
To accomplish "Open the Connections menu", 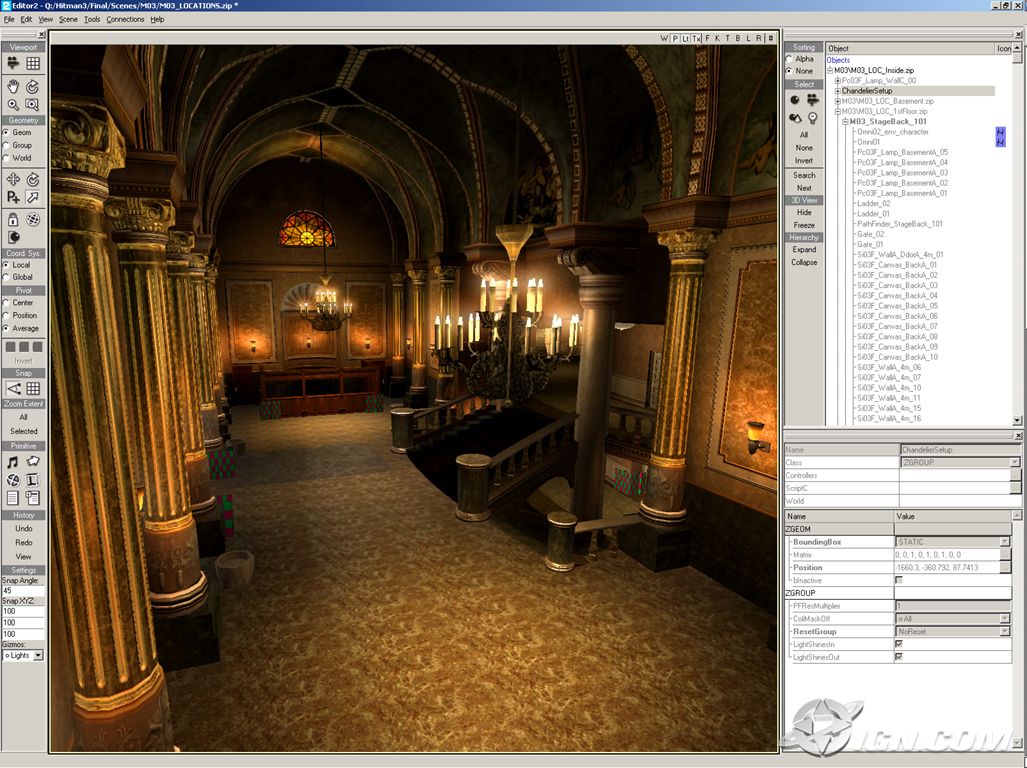I will click(125, 19).
